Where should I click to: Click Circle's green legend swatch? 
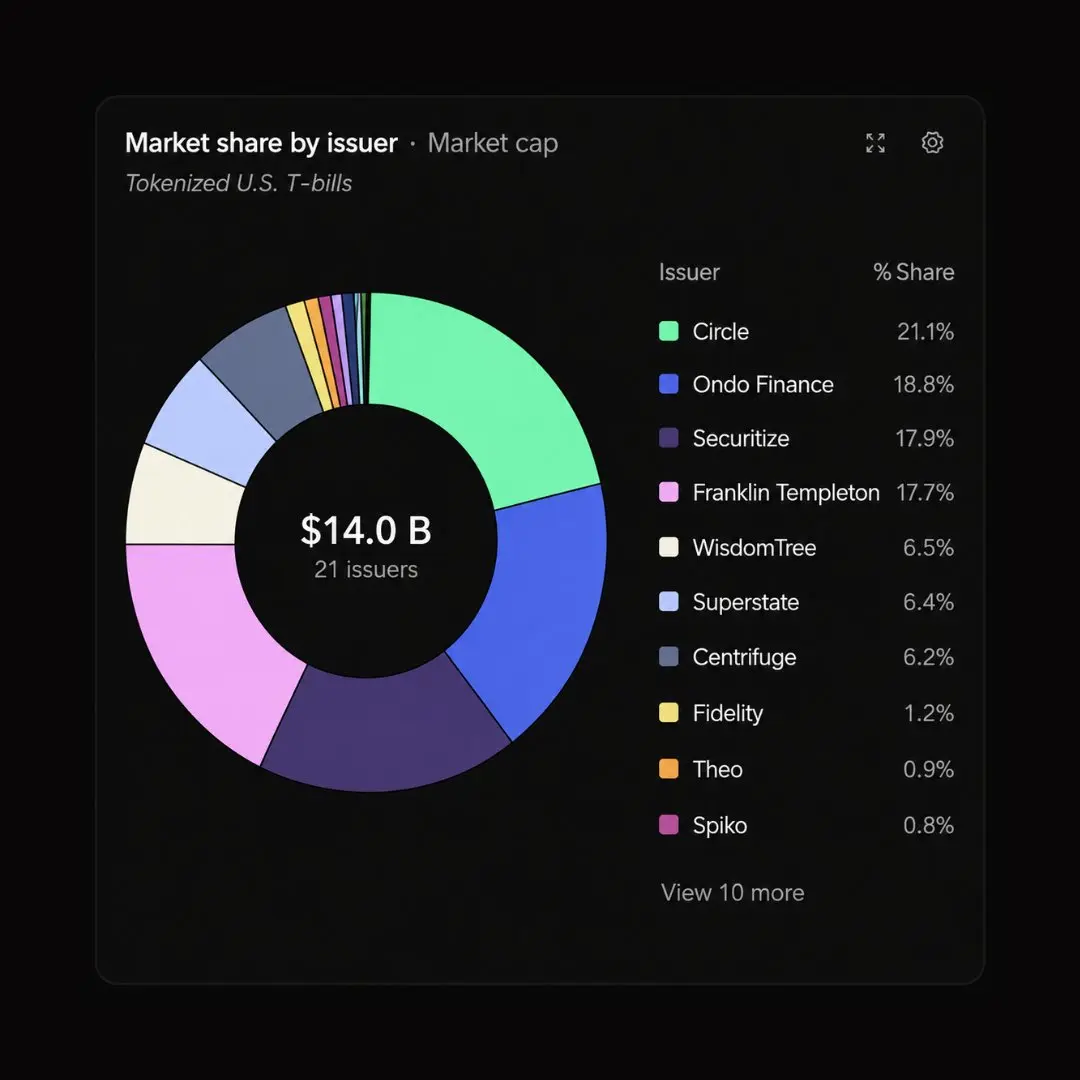tap(669, 331)
